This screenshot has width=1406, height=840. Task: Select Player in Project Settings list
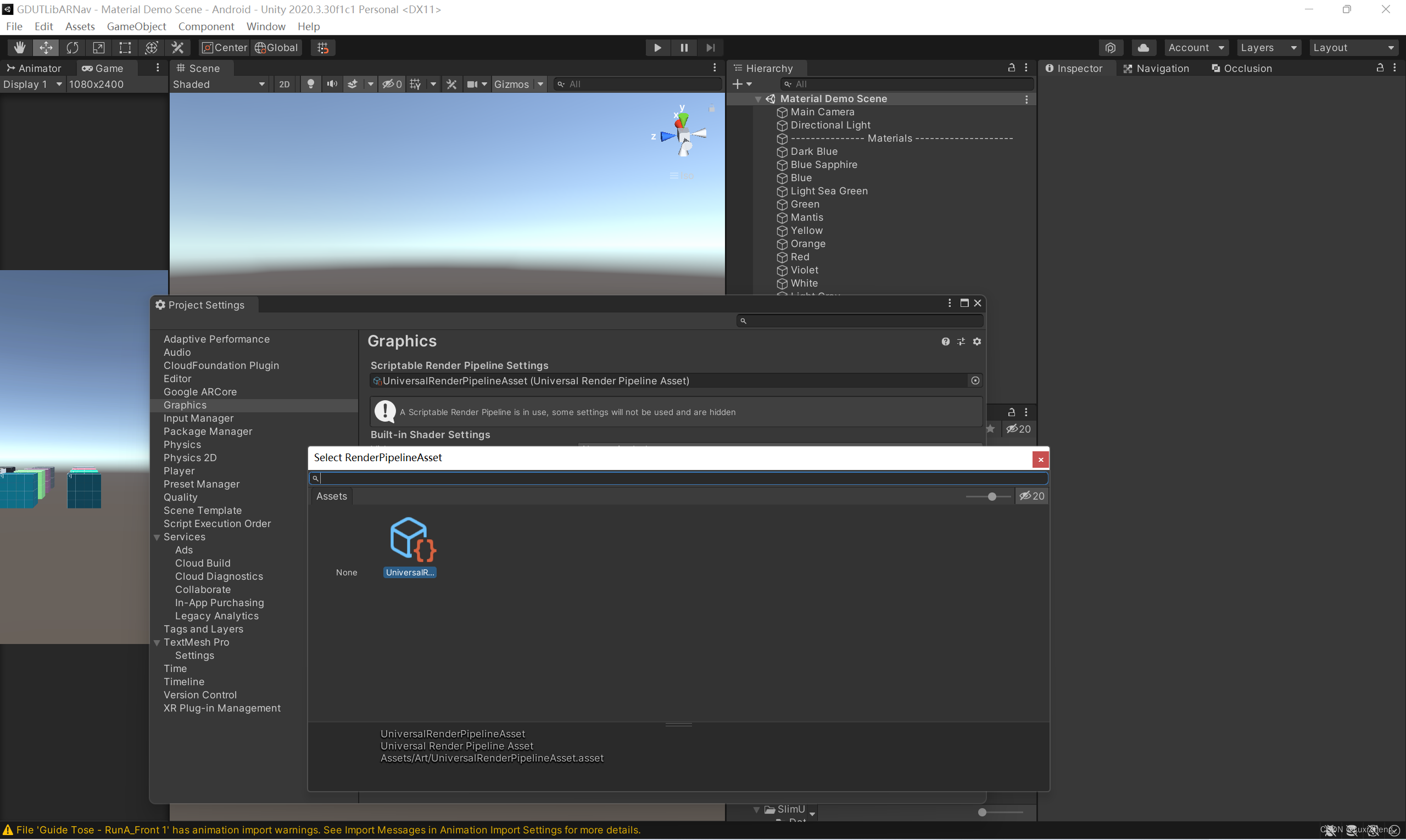click(x=179, y=471)
